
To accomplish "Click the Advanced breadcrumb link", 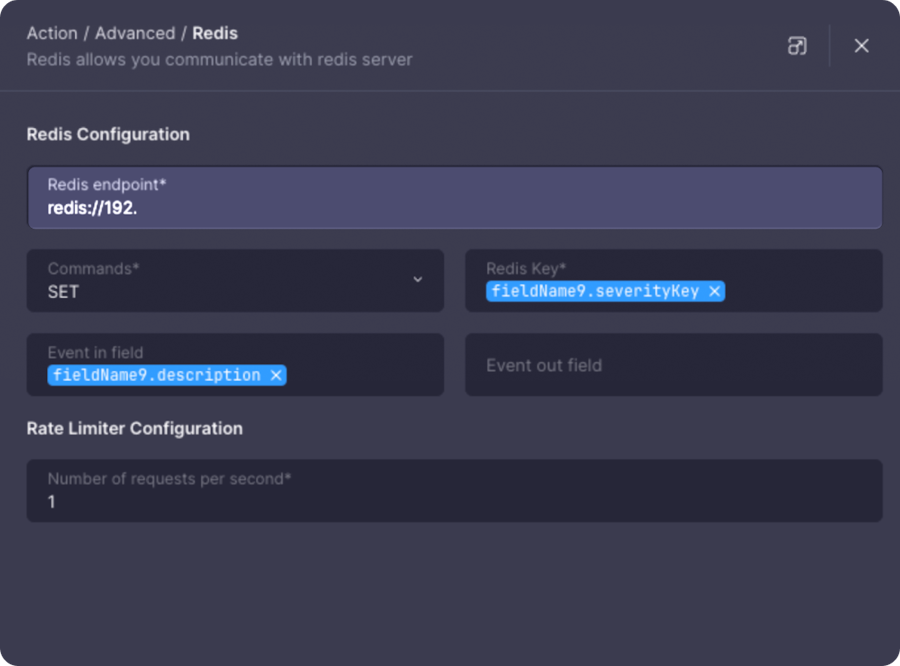I will coord(135,33).
